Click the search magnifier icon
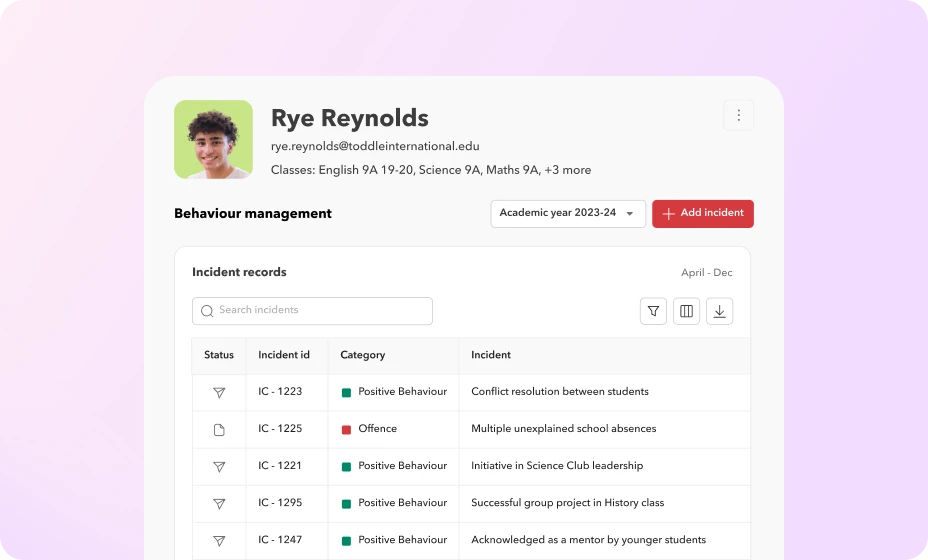The image size is (928, 560). click(207, 311)
